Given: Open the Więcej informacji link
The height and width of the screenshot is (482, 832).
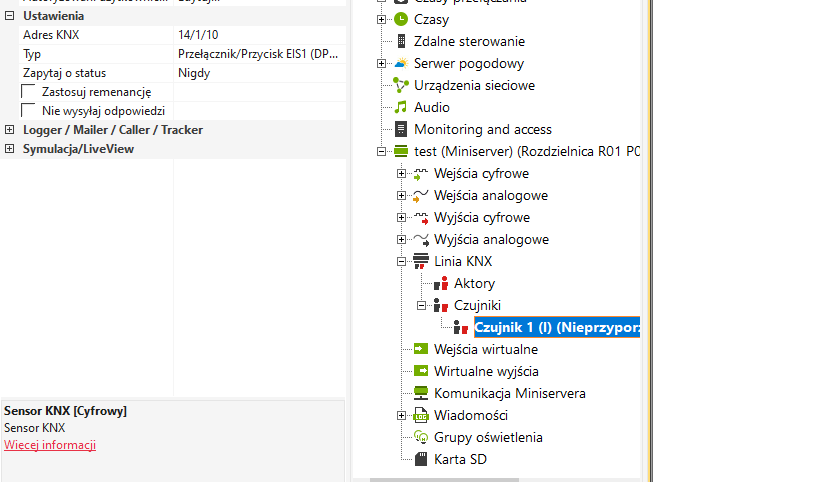Looking at the screenshot, I should (50, 445).
